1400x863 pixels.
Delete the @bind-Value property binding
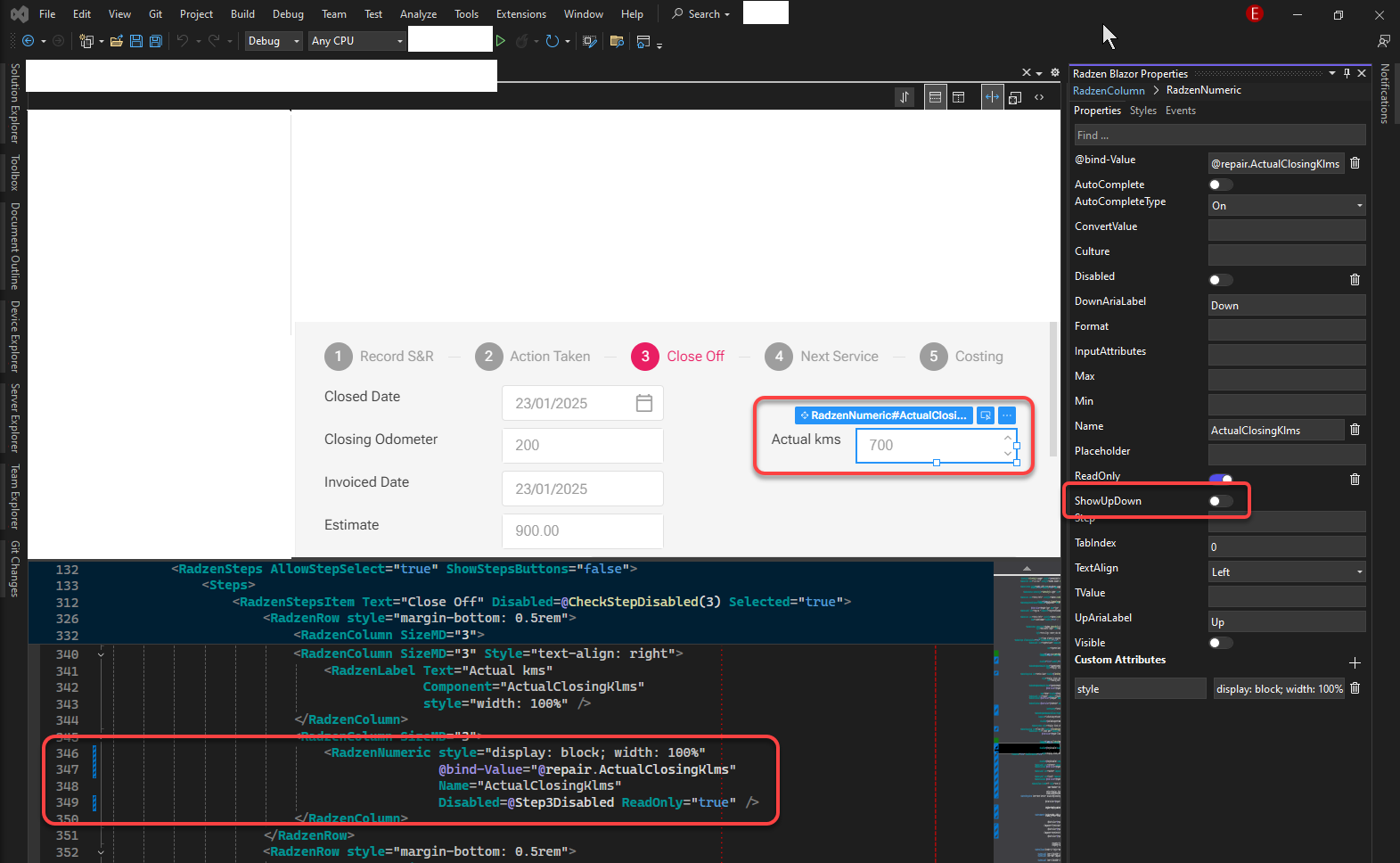click(1355, 163)
